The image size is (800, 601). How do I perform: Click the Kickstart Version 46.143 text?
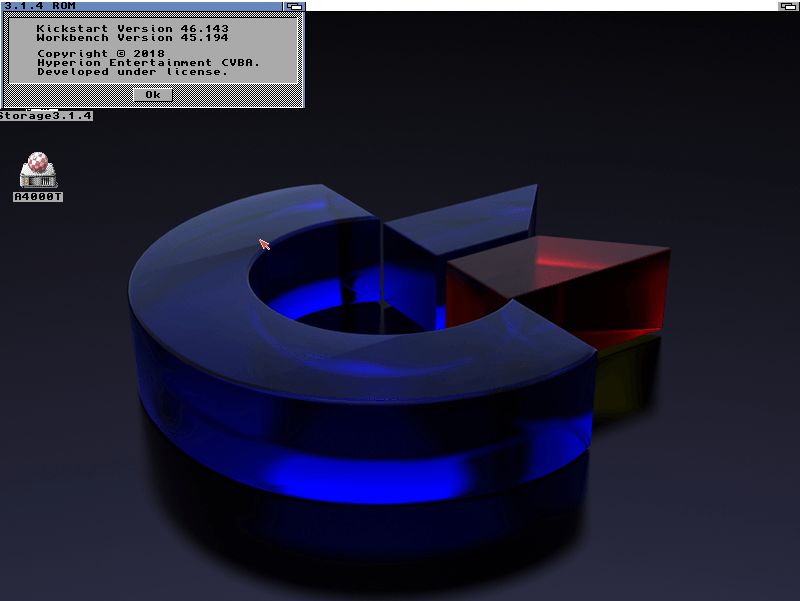[132, 29]
